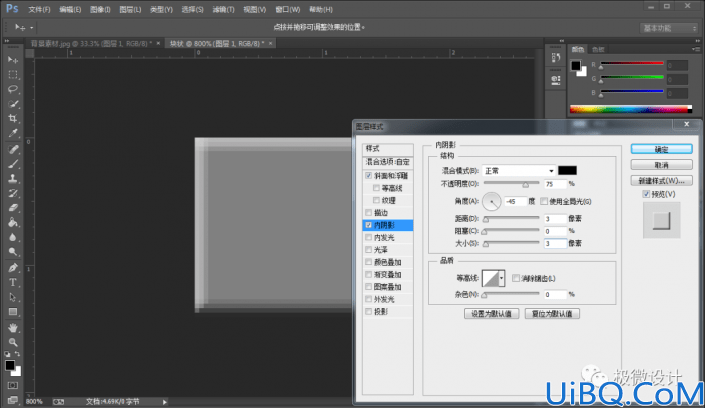
Task: Uncheck 内阴影 inner shadow checkbox
Action: [x=369, y=225]
